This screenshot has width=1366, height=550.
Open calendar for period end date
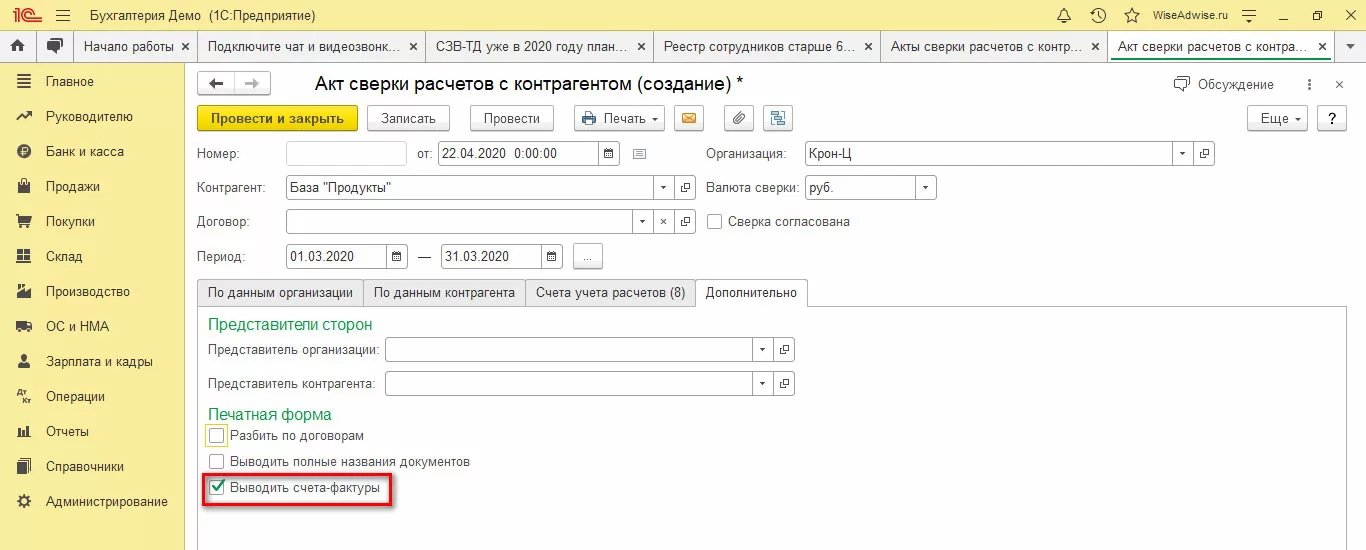pos(552,256)
